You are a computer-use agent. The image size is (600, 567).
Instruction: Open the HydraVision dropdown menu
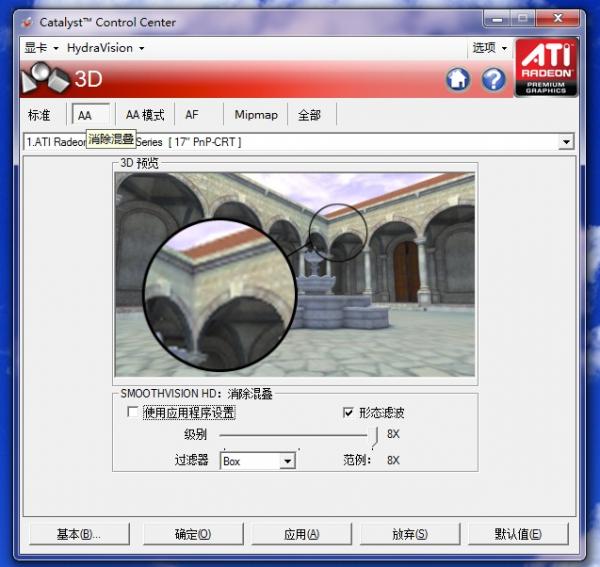pos(106,48)
